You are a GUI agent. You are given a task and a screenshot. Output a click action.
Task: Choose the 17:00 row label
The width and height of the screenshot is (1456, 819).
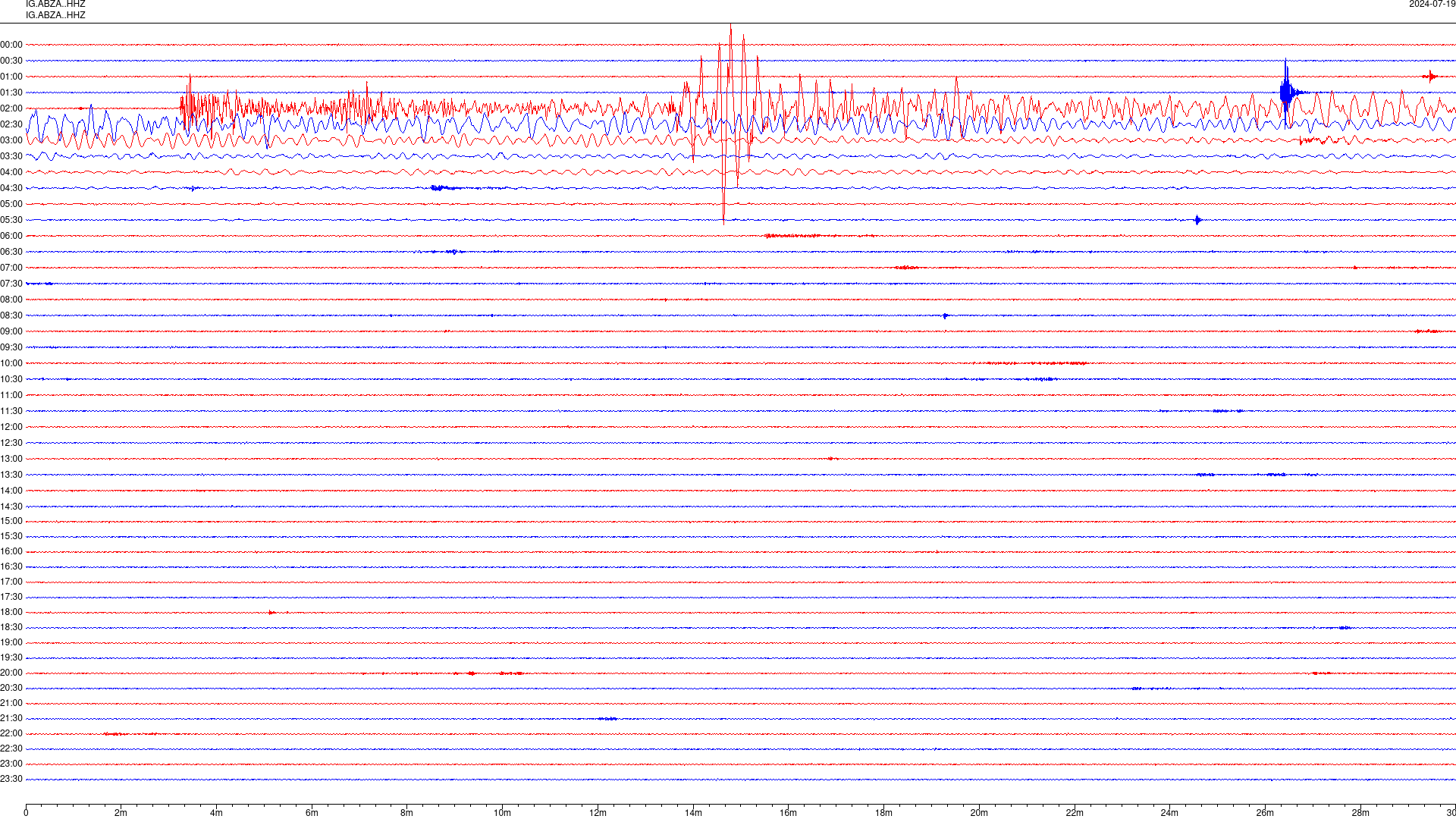pos(11,582)
